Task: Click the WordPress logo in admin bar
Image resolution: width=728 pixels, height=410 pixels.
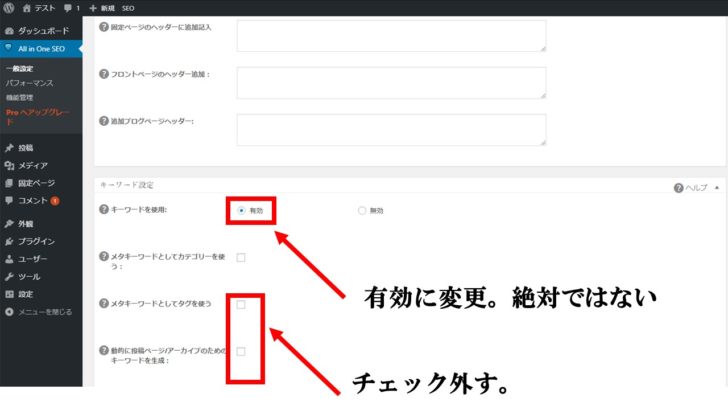Action: (x=9, y=8)
